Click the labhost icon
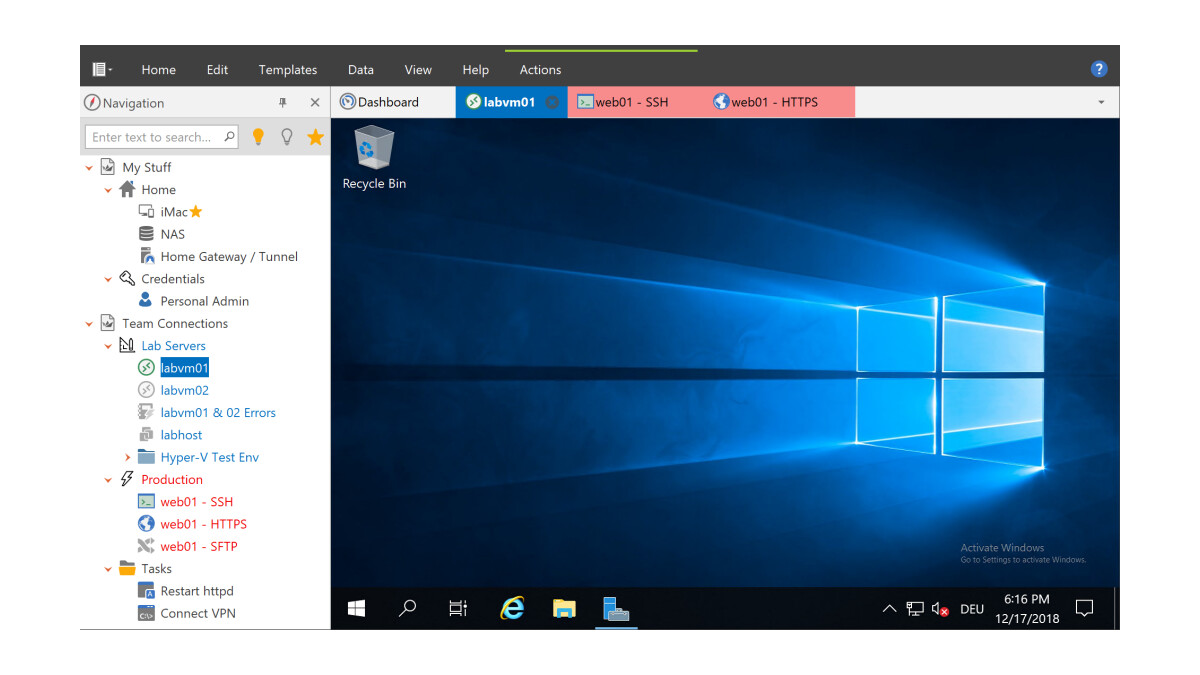Image resolution: width=1200 pixels, height=675 pixels. (x=146, y=435)
